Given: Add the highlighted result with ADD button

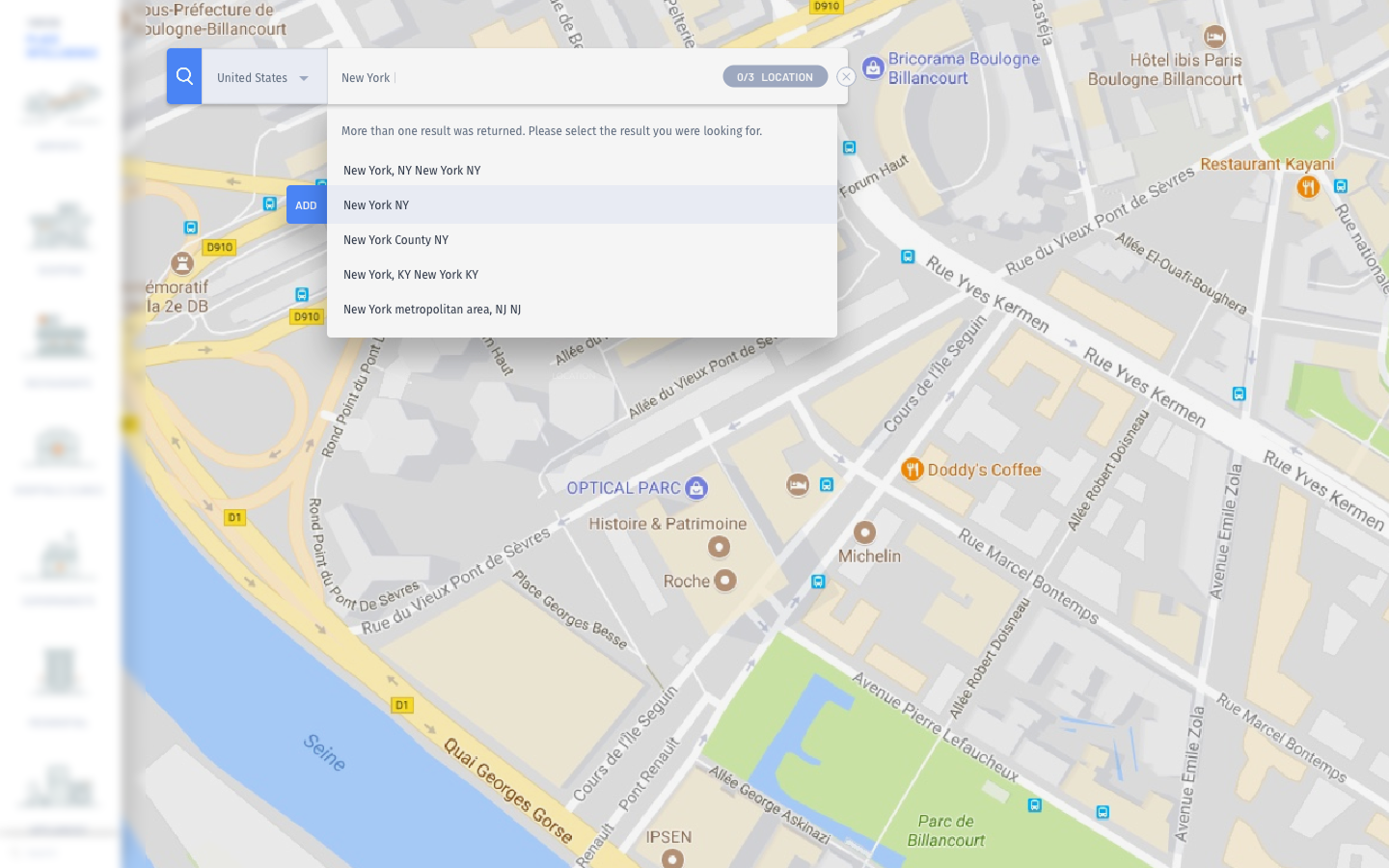Looking at the screenshot, I should [x=306, y=205].
